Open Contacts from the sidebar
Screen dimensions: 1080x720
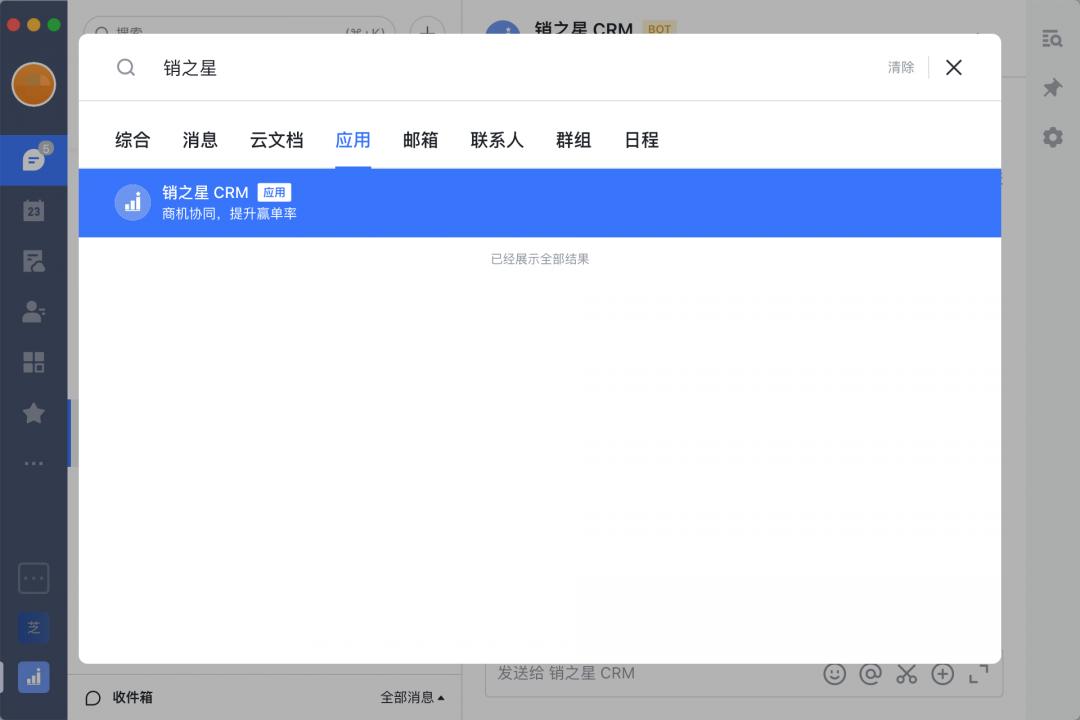[34, 311]
